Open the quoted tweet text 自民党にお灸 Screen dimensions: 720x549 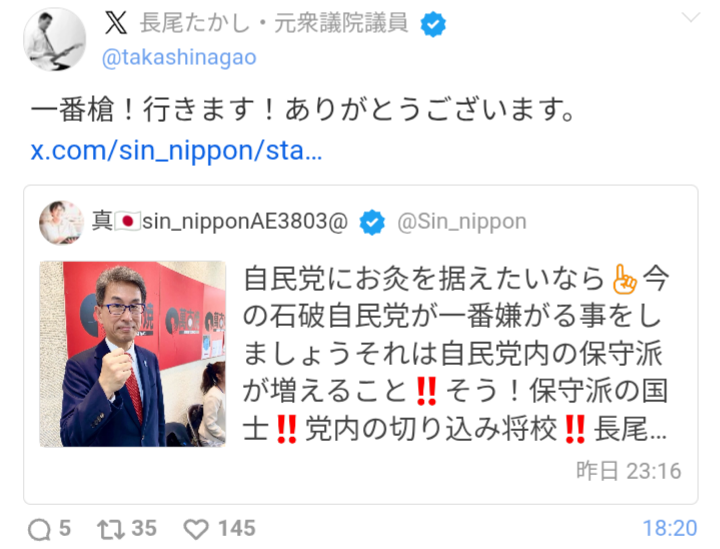click(x=456, y=353)
